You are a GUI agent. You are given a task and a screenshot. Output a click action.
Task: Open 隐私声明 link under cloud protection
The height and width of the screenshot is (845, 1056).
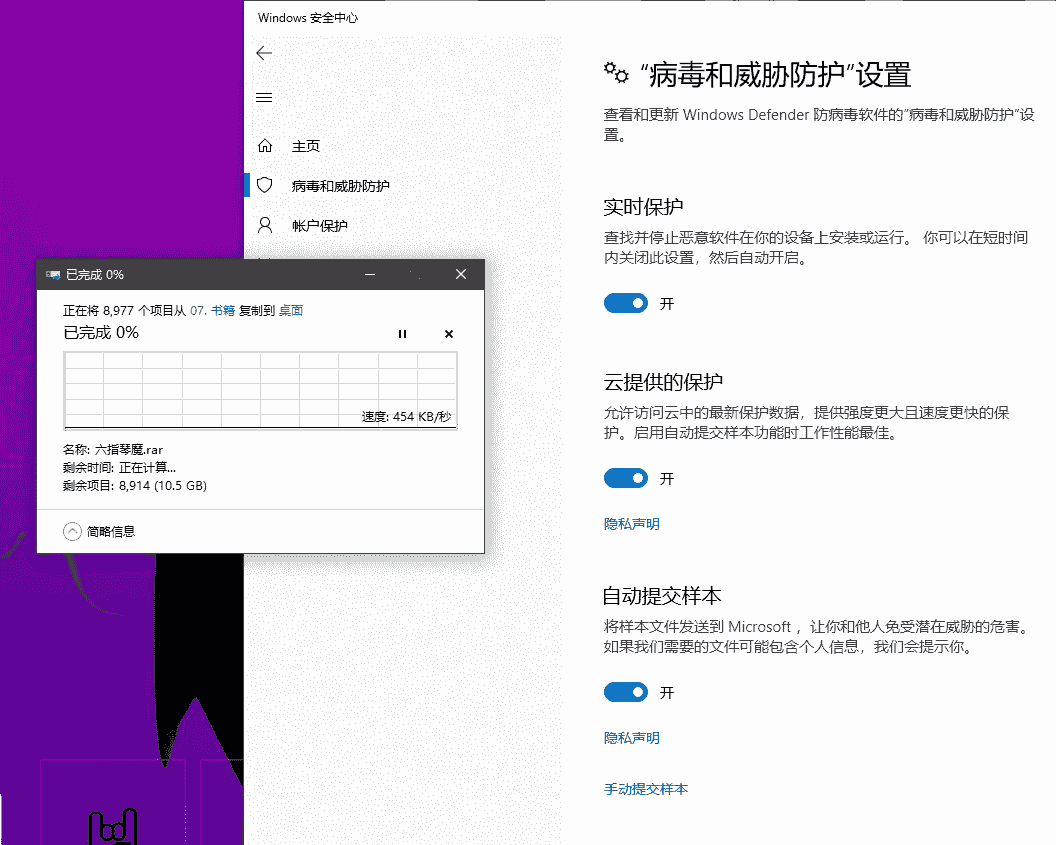632,524
